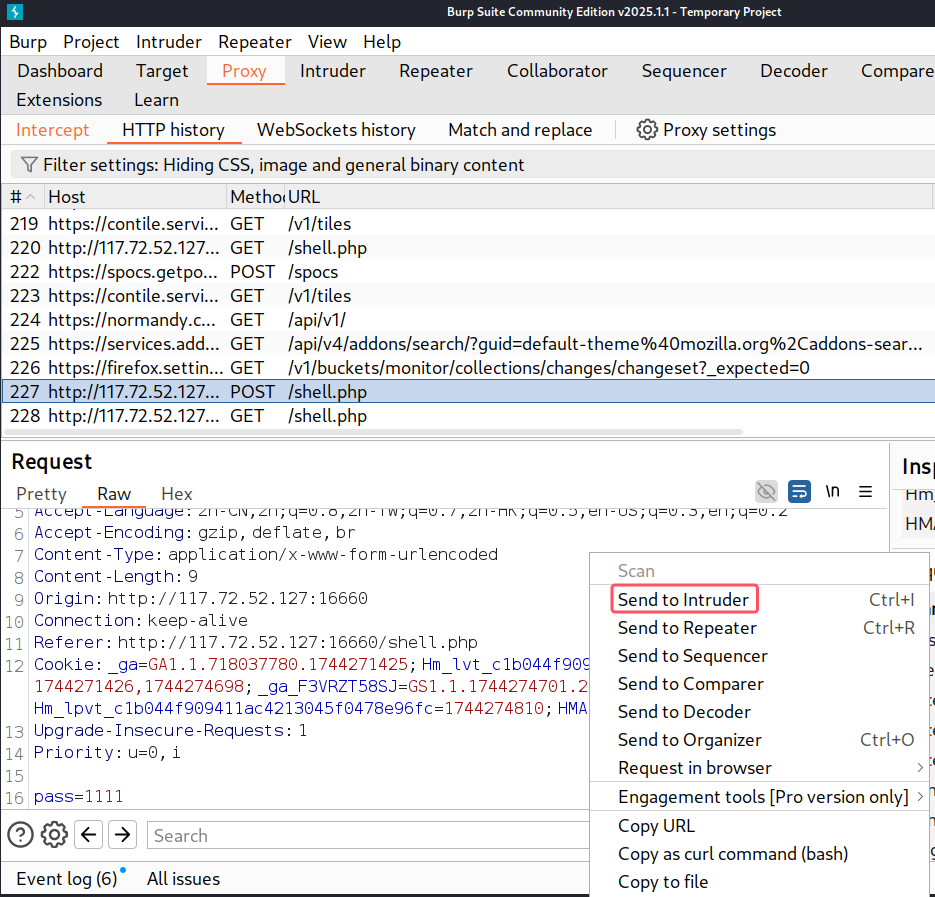The width and height of the screenshot is (935, 897).
Task: Go to next search match arrow
Action: (123, 834)
